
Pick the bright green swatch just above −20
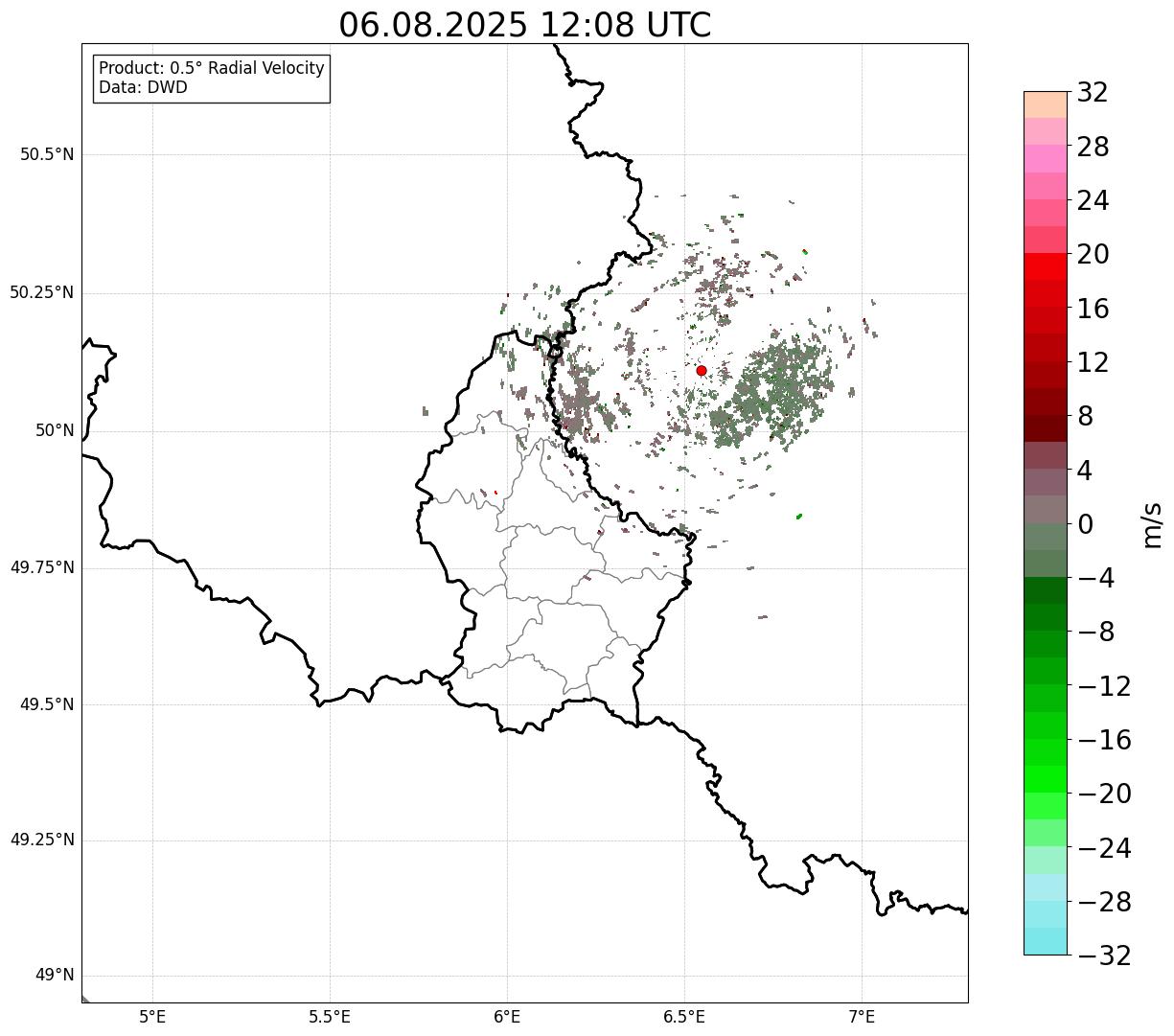1046,779
